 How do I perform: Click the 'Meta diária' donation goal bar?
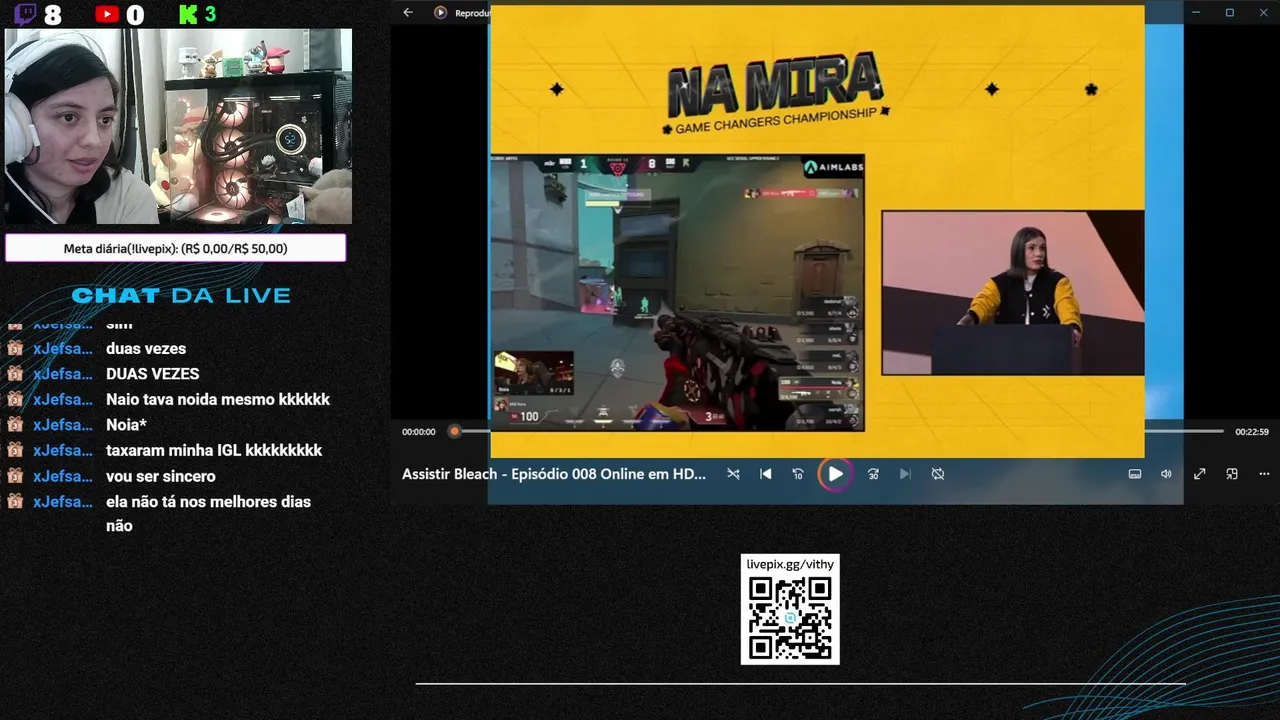pyautogui.click(x=176, y=248)
